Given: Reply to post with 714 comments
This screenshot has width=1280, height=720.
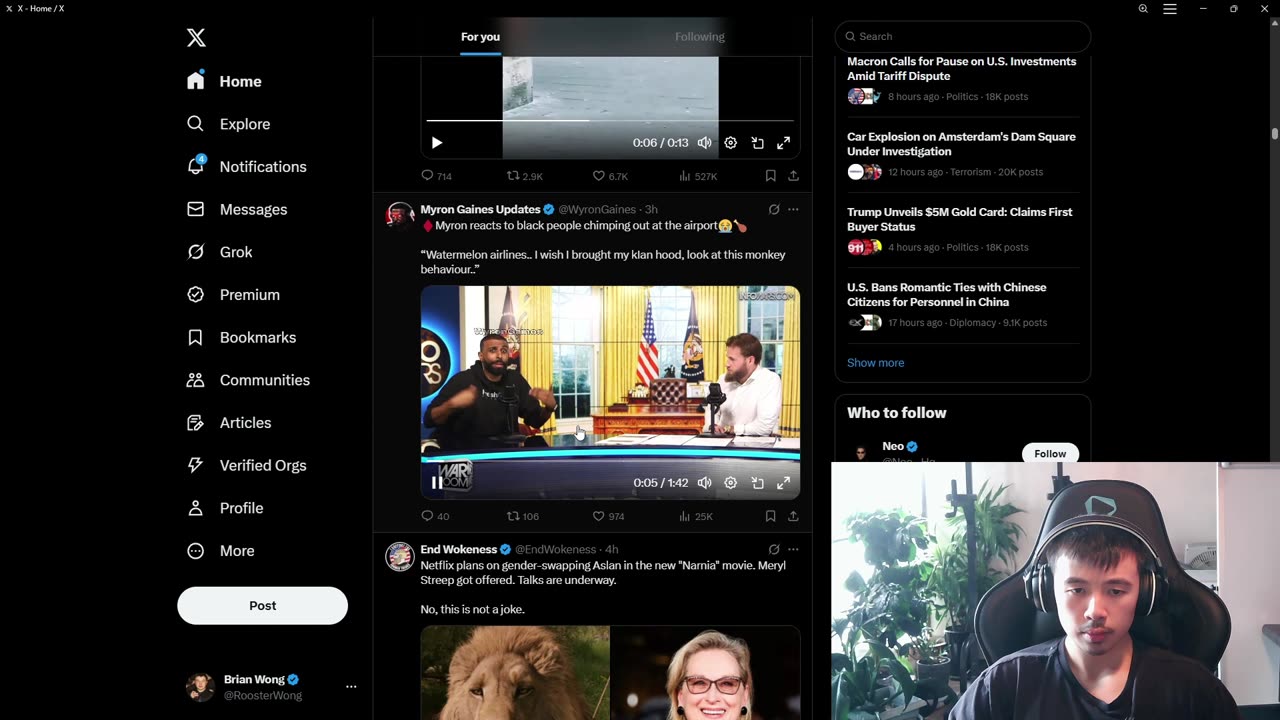Looking at the screenshot, I should click(436, 176).
